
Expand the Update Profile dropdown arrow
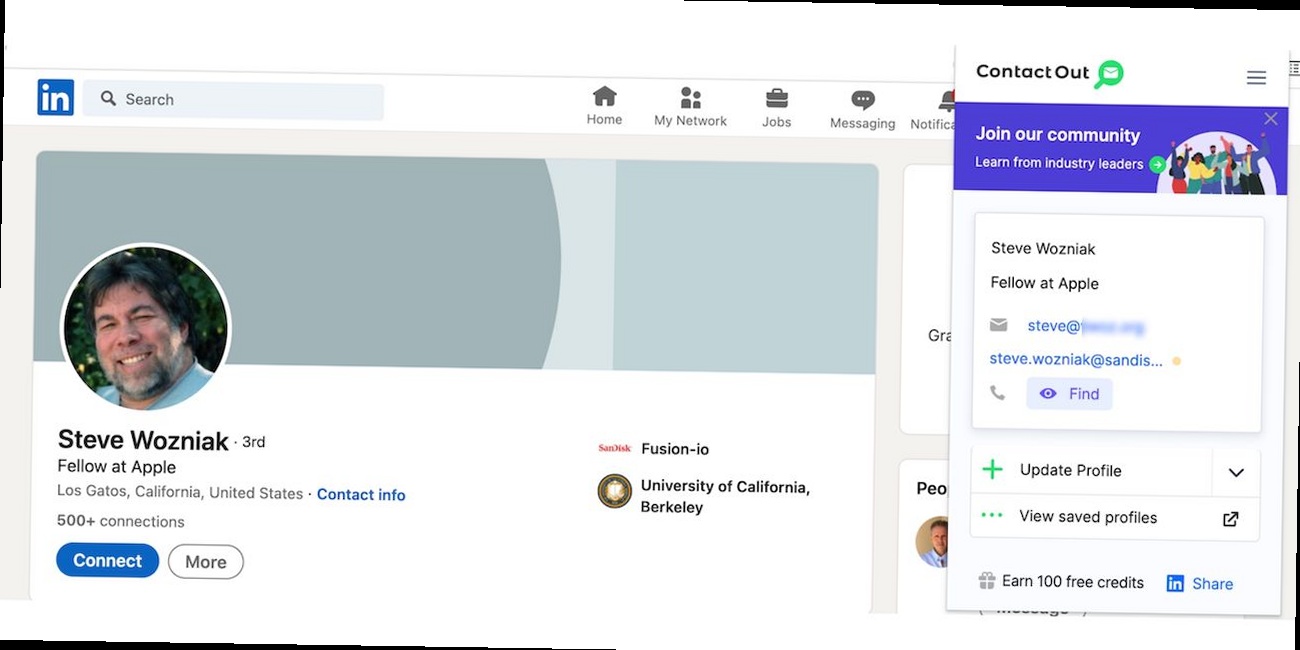click(x=1236, y=472)
